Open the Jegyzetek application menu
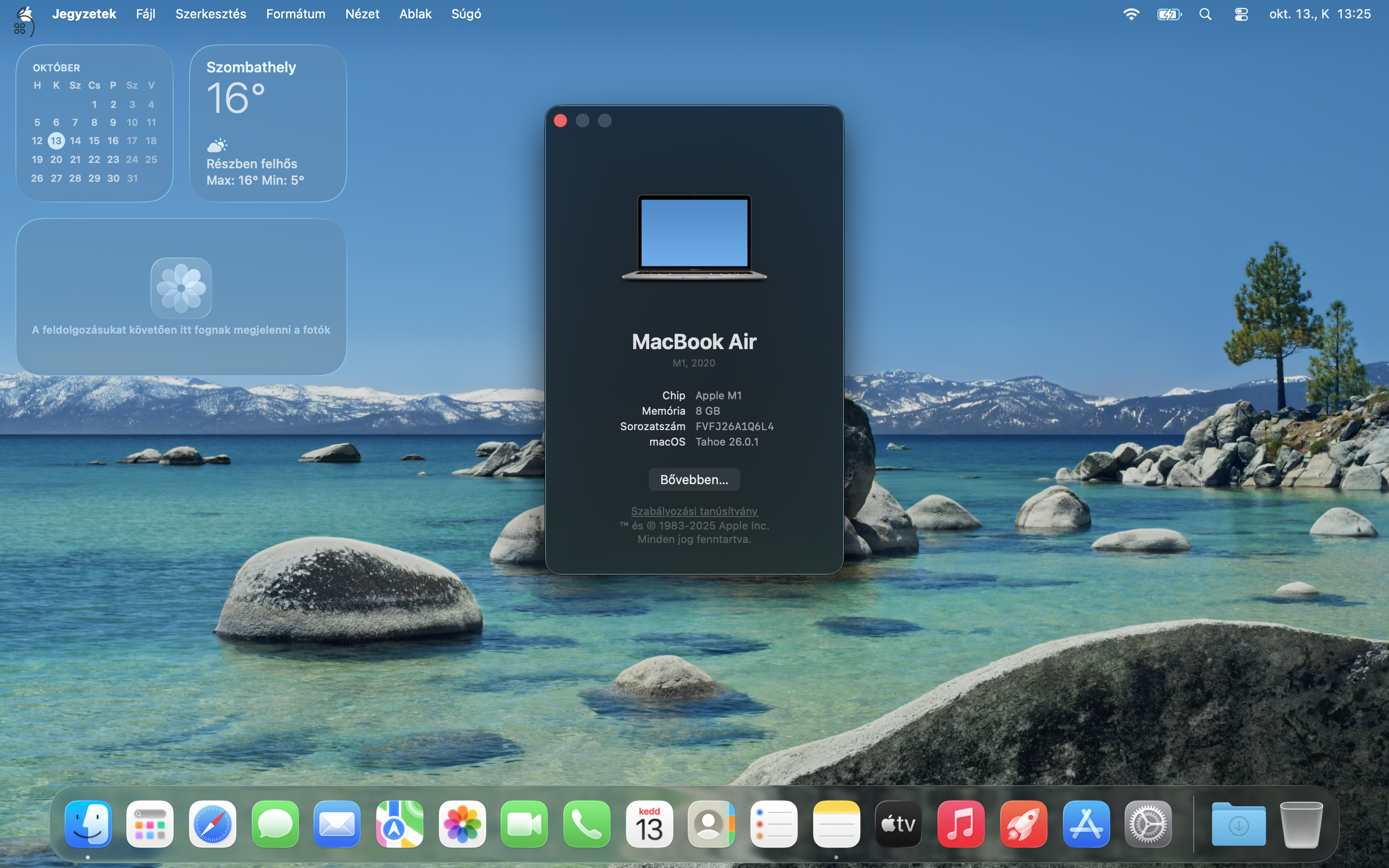The image size is (1389, 868). [x=84, y=14]
